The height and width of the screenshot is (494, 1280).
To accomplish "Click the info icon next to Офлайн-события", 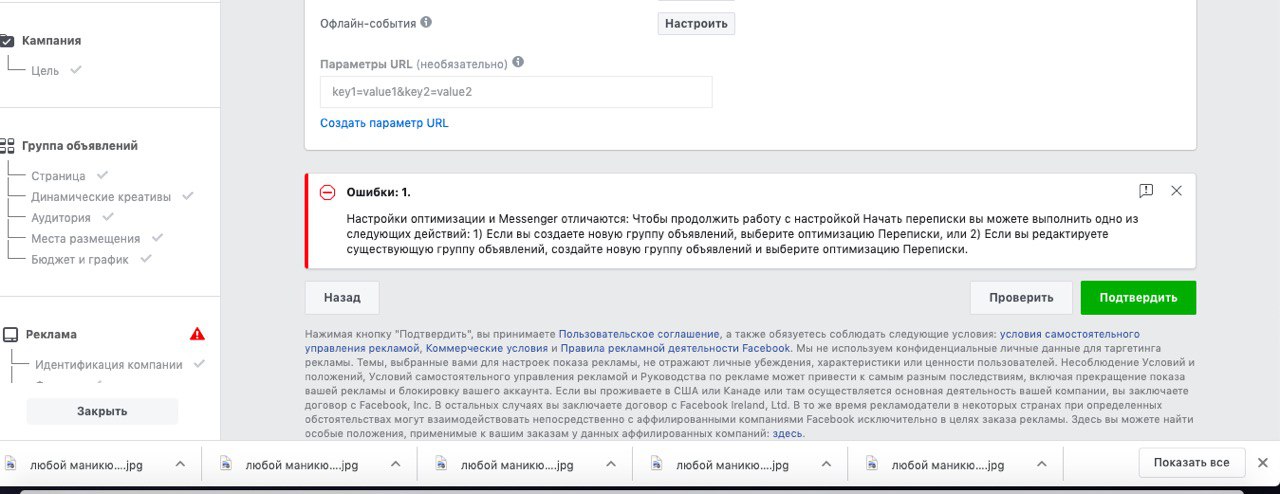I will pos(426,22).
